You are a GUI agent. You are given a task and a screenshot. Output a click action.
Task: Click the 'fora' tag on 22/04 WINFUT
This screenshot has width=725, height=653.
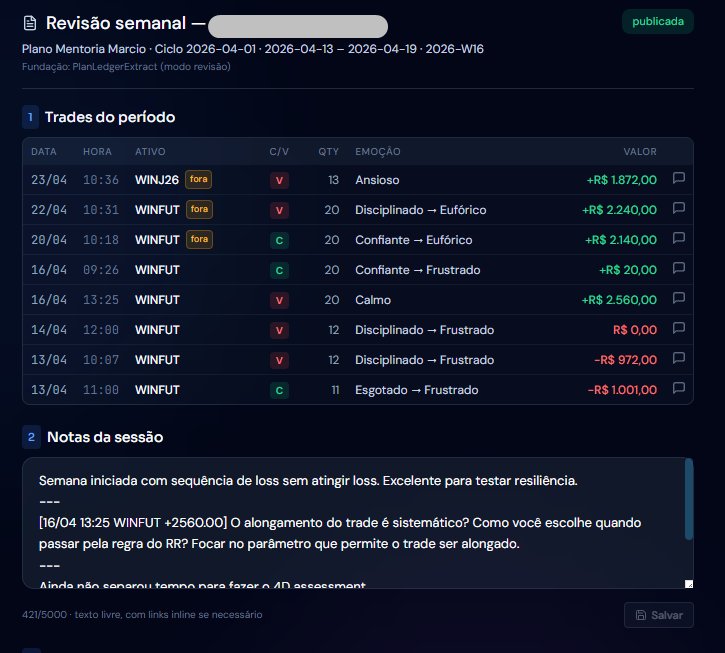pos(199,209)
